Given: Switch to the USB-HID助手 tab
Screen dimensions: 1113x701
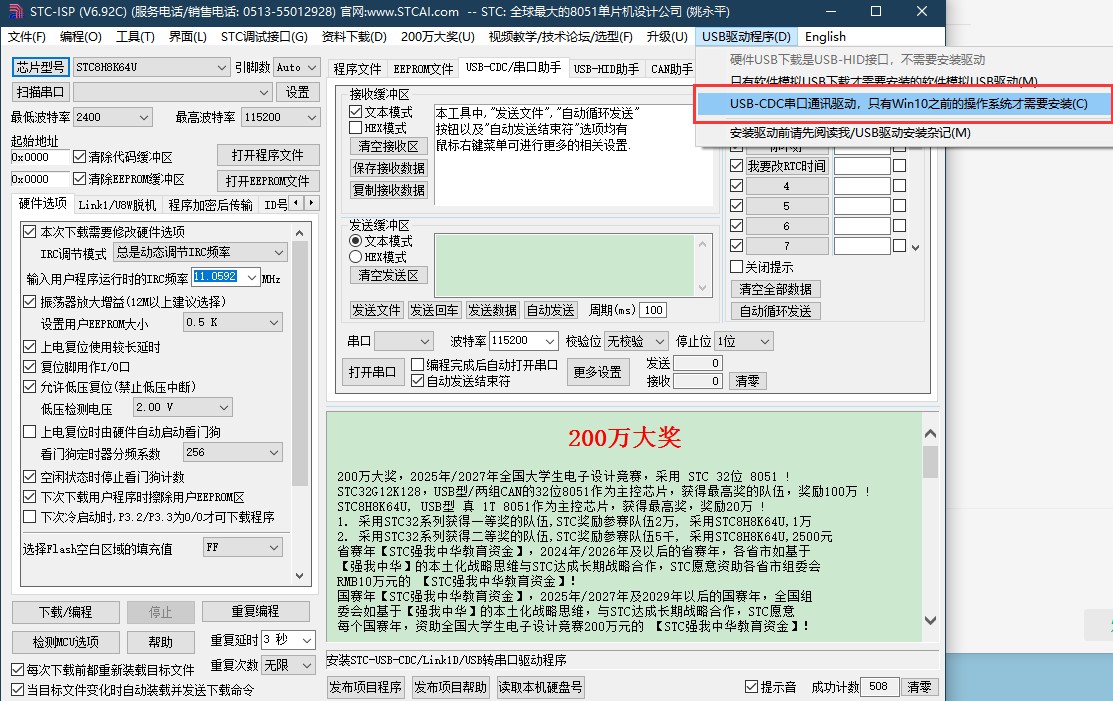Looking at the screenshot, I should [605, 69].
